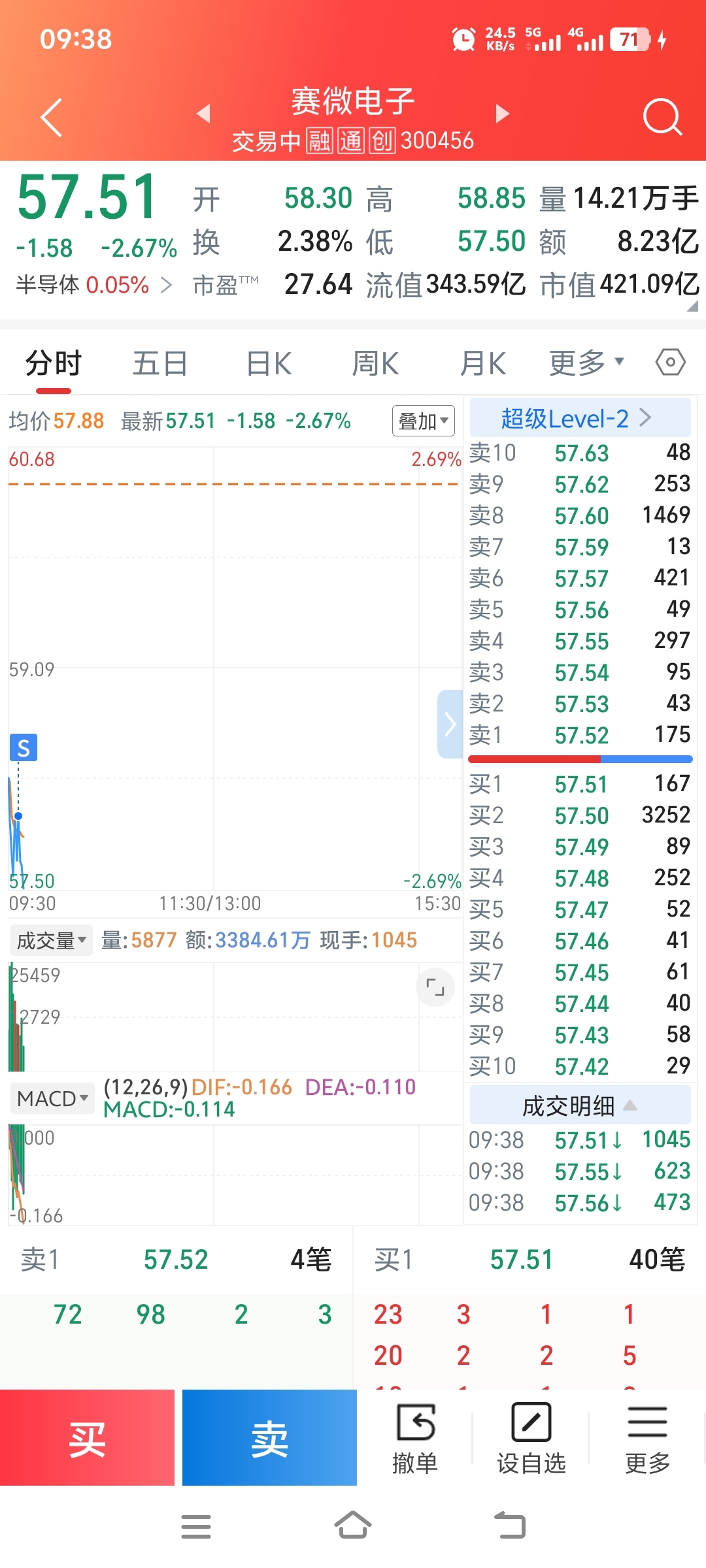
Task: Expand quote details corner triangle
Action: (692, 306)
